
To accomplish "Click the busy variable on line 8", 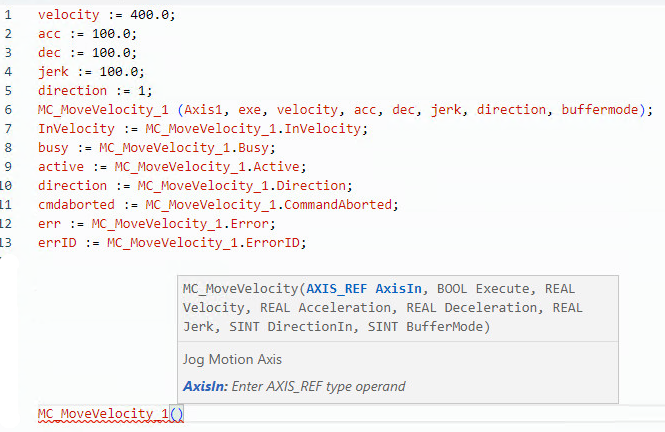I will pyautogui.click(x=56, y=148).
